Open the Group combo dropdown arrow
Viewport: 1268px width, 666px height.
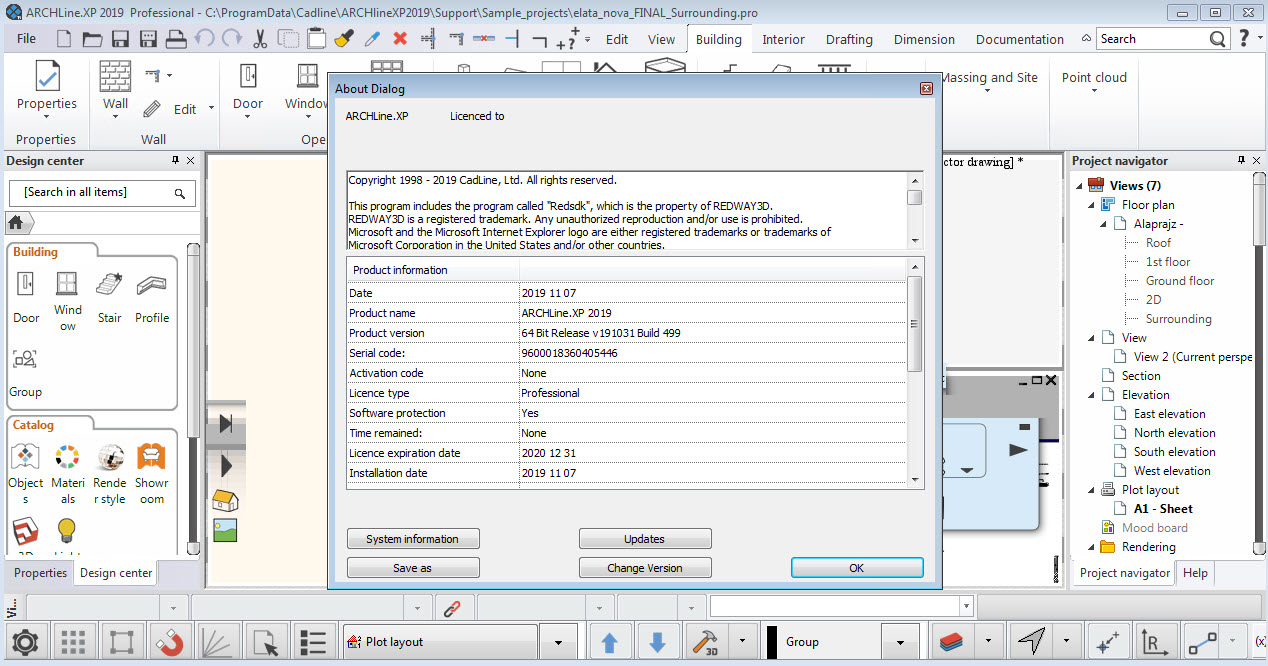point(902,642)
